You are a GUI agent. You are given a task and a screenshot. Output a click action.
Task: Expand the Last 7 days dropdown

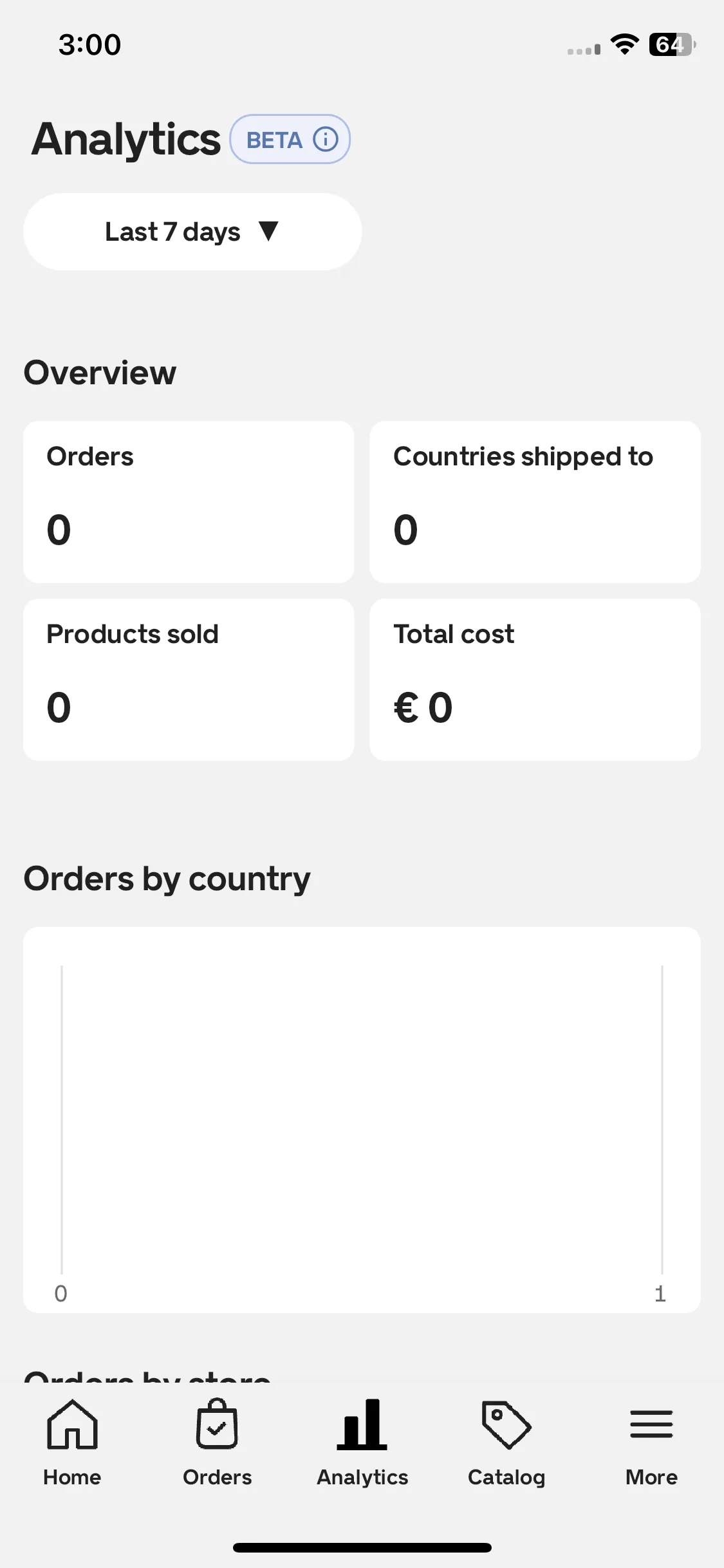coord(192,232)
